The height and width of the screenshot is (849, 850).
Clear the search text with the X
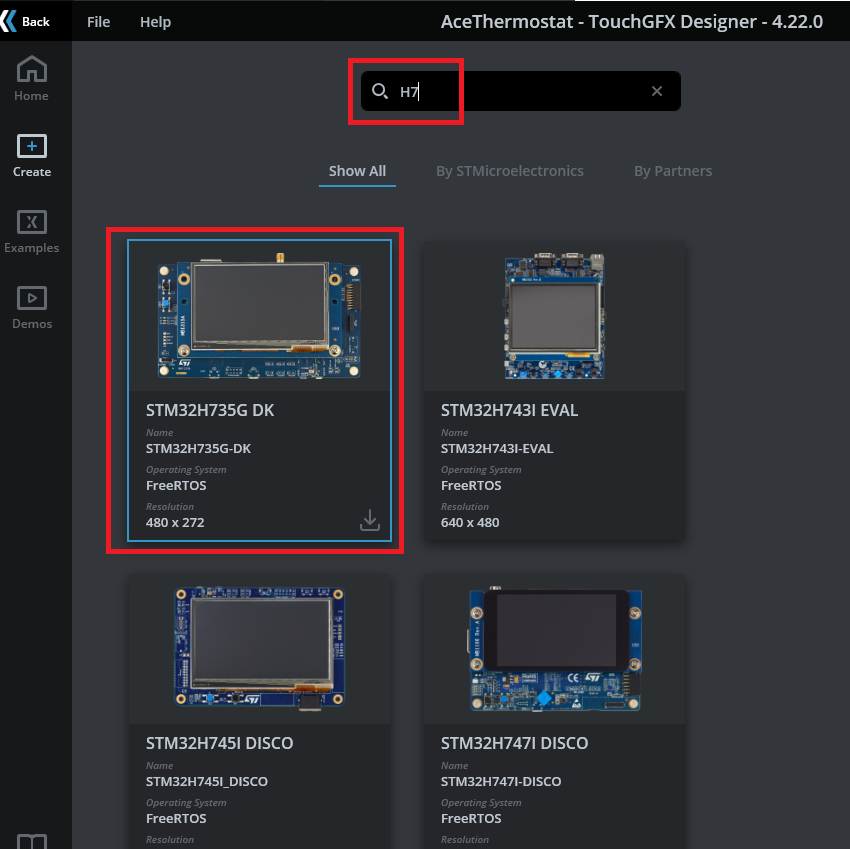coord(656,91)
